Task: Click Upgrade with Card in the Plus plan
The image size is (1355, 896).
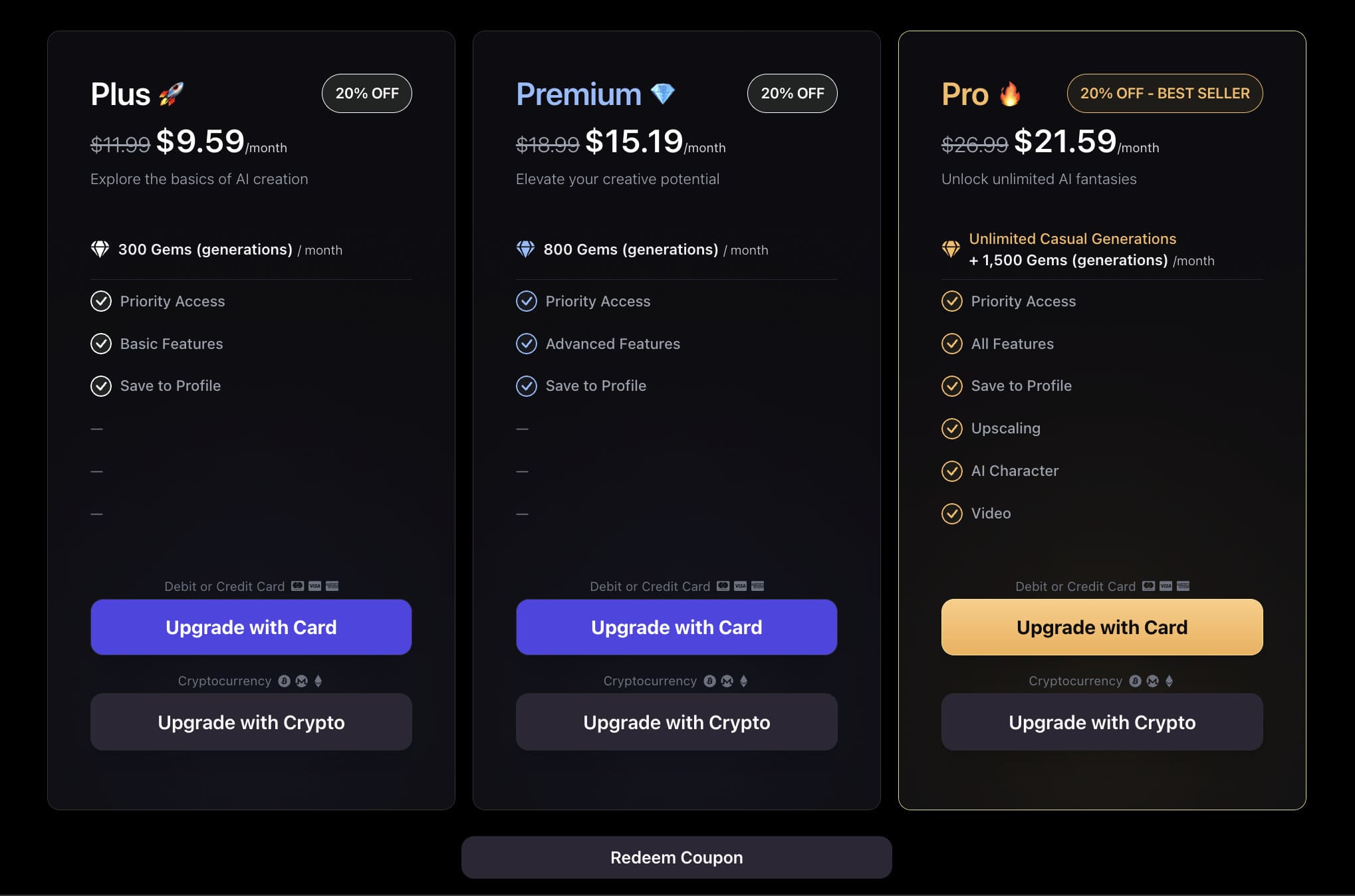Action: click(x=251, y=627)
